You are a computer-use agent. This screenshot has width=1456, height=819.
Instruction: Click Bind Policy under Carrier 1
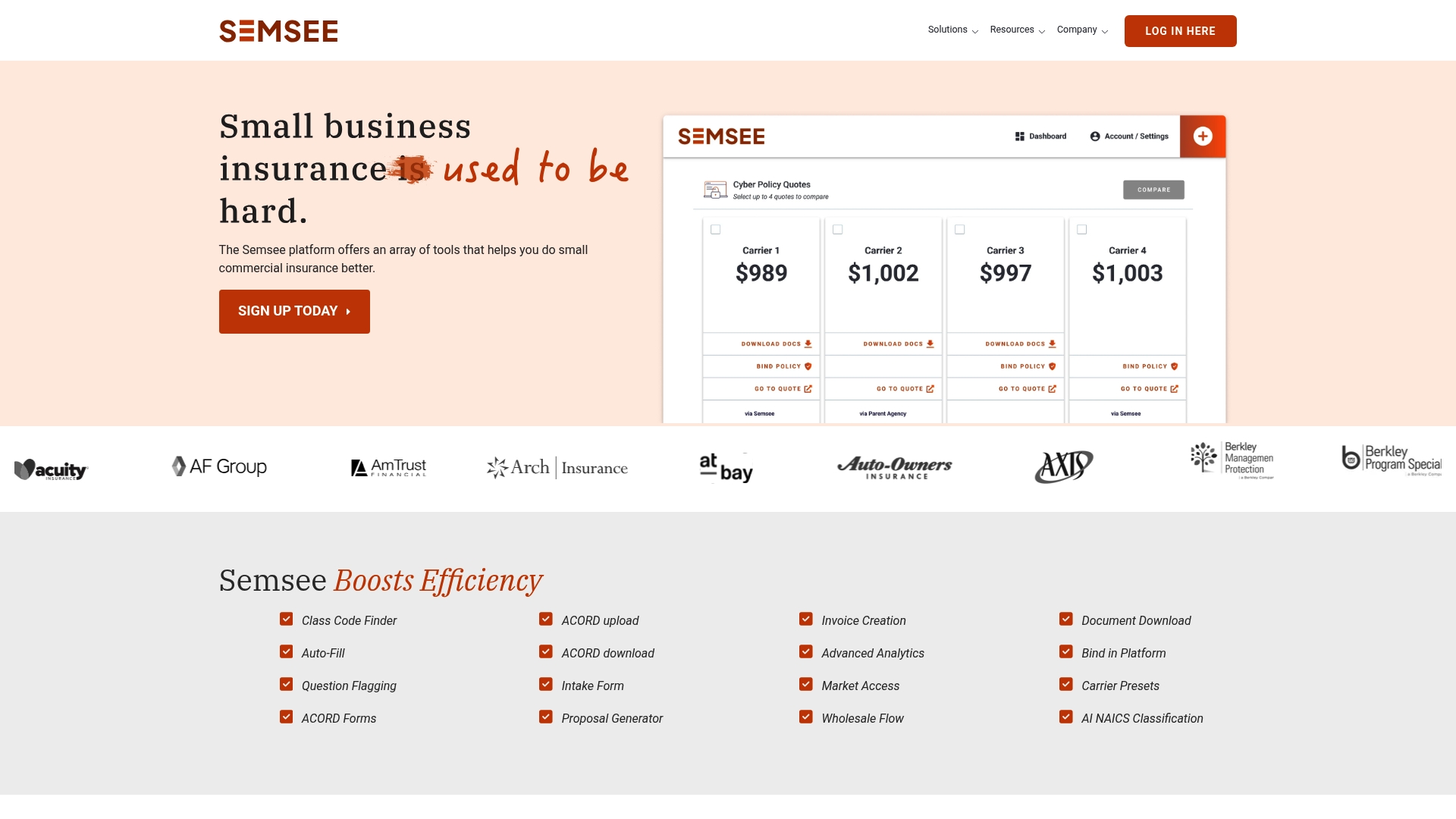click(x=783, y=366)
